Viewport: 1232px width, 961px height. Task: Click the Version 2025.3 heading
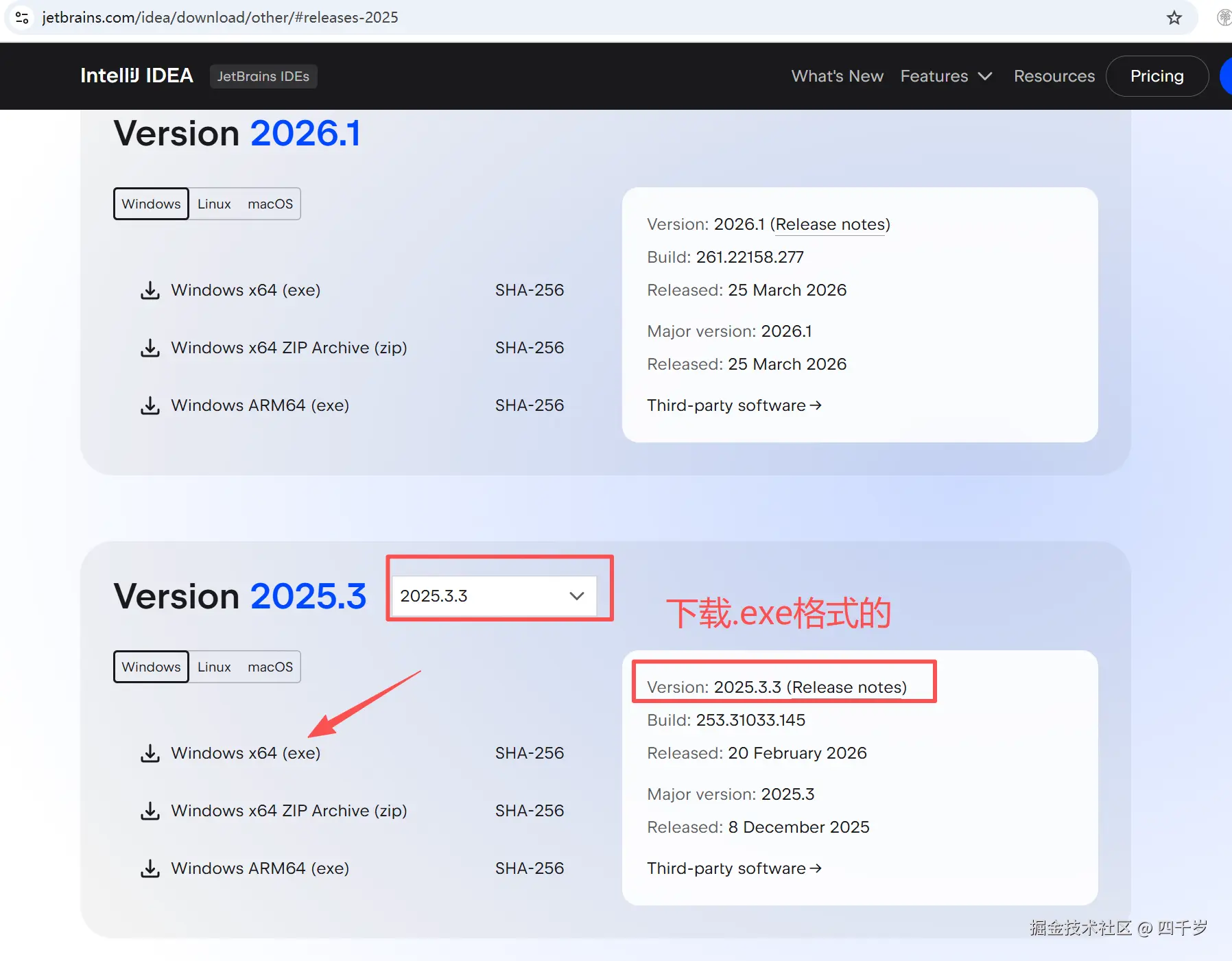[240, 596]
